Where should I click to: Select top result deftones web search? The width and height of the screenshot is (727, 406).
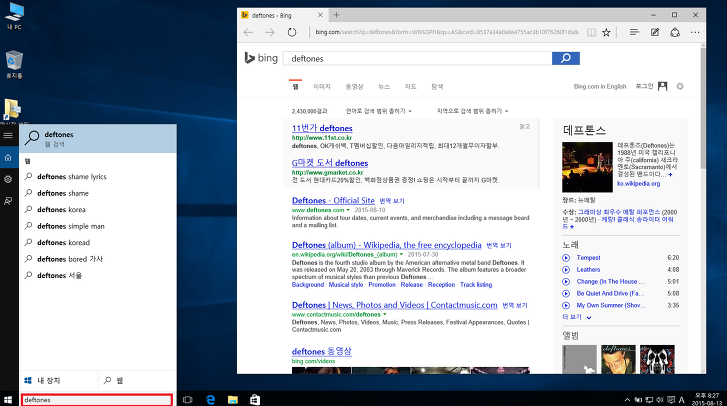pos(98,139)
